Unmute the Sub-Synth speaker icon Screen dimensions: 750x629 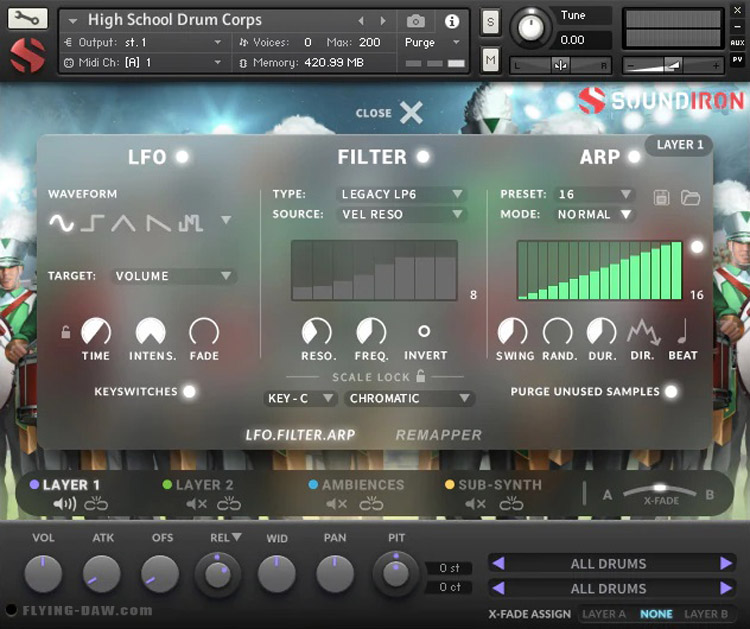tap(475, 504)
